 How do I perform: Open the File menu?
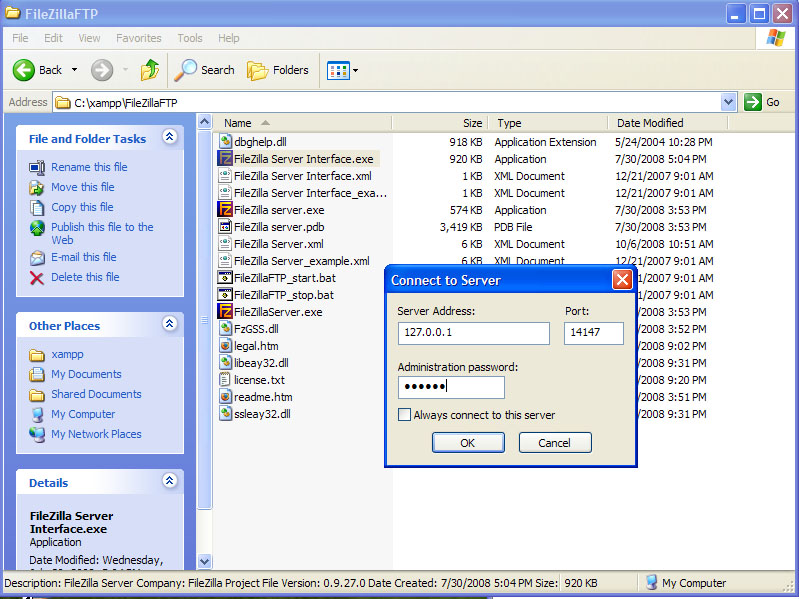click(x=20, y=38)
